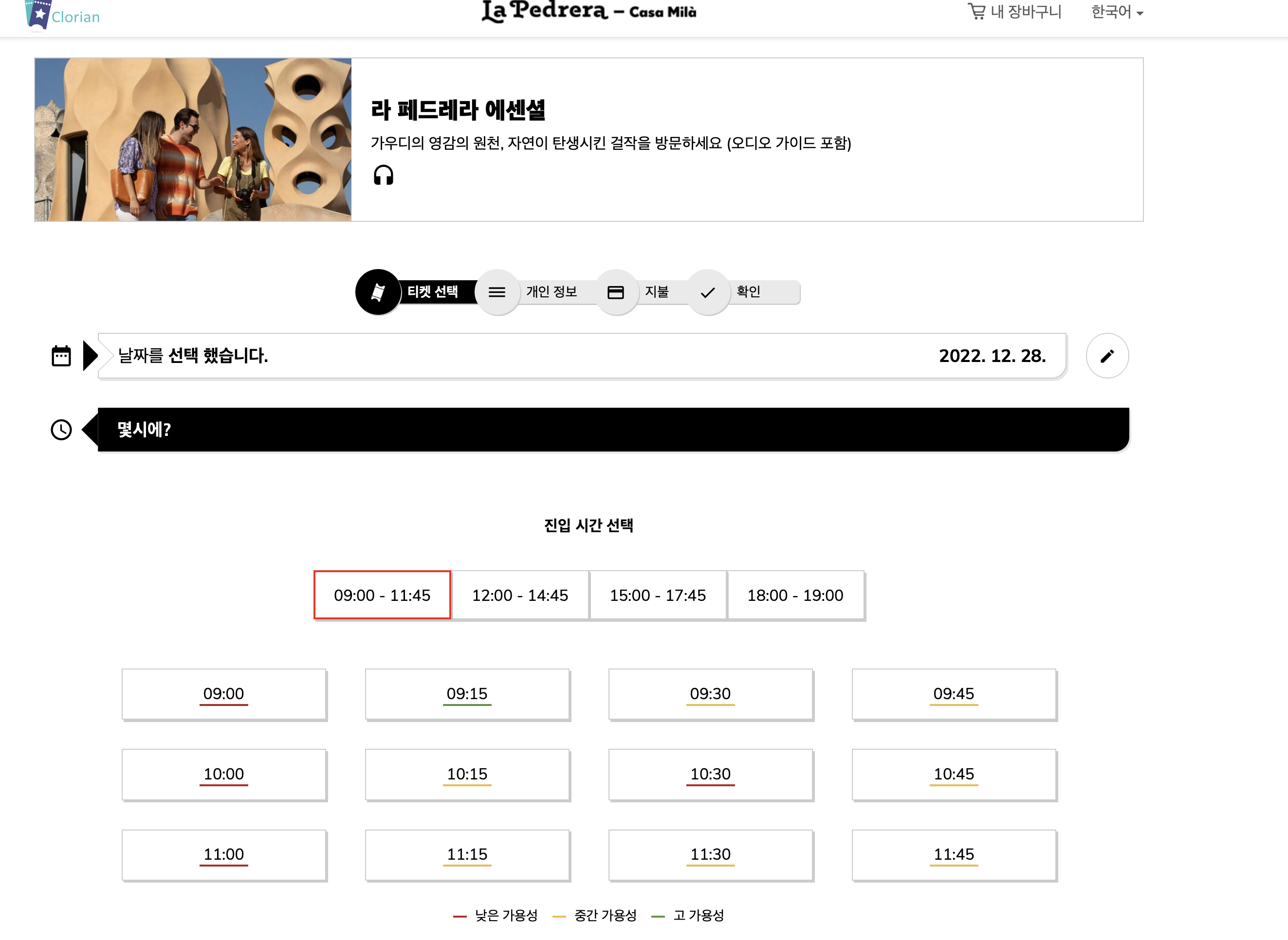Go to 티켓 선택 step

433,292
